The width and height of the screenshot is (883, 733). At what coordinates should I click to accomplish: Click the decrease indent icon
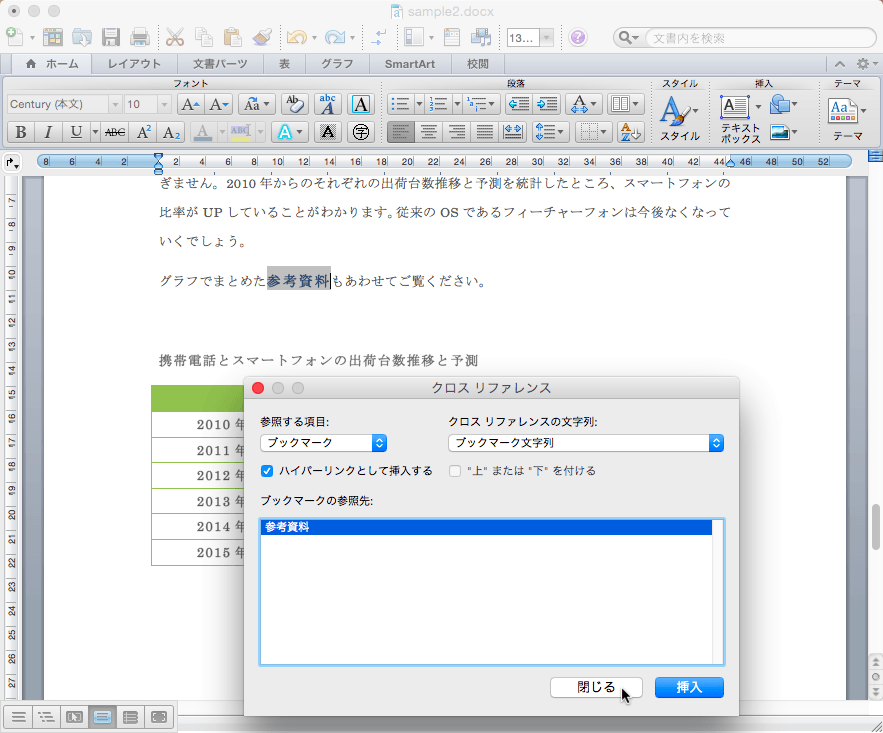coord(519,104)
